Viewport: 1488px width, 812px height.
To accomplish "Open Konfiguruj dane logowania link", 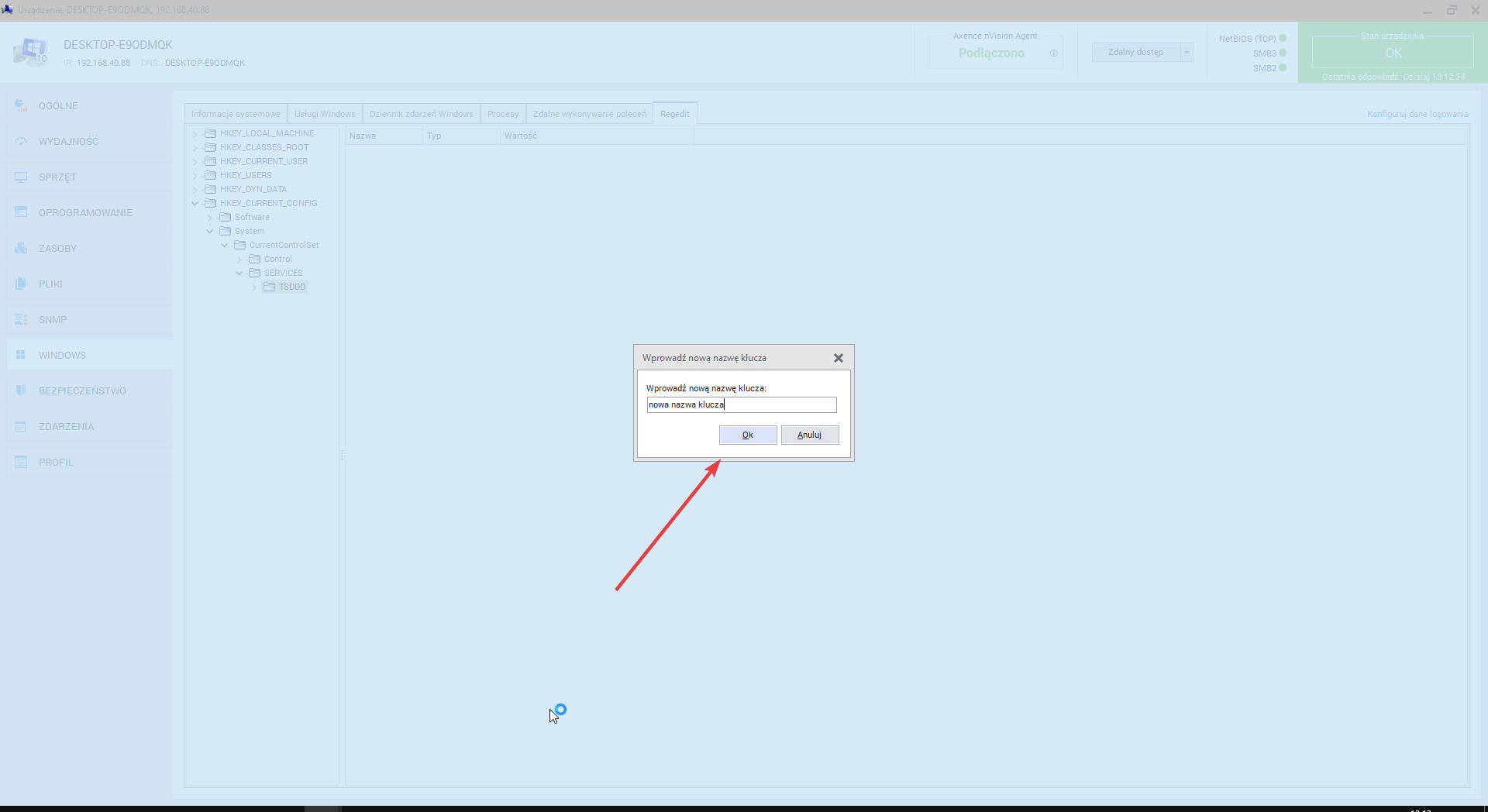I will 1417,114.
